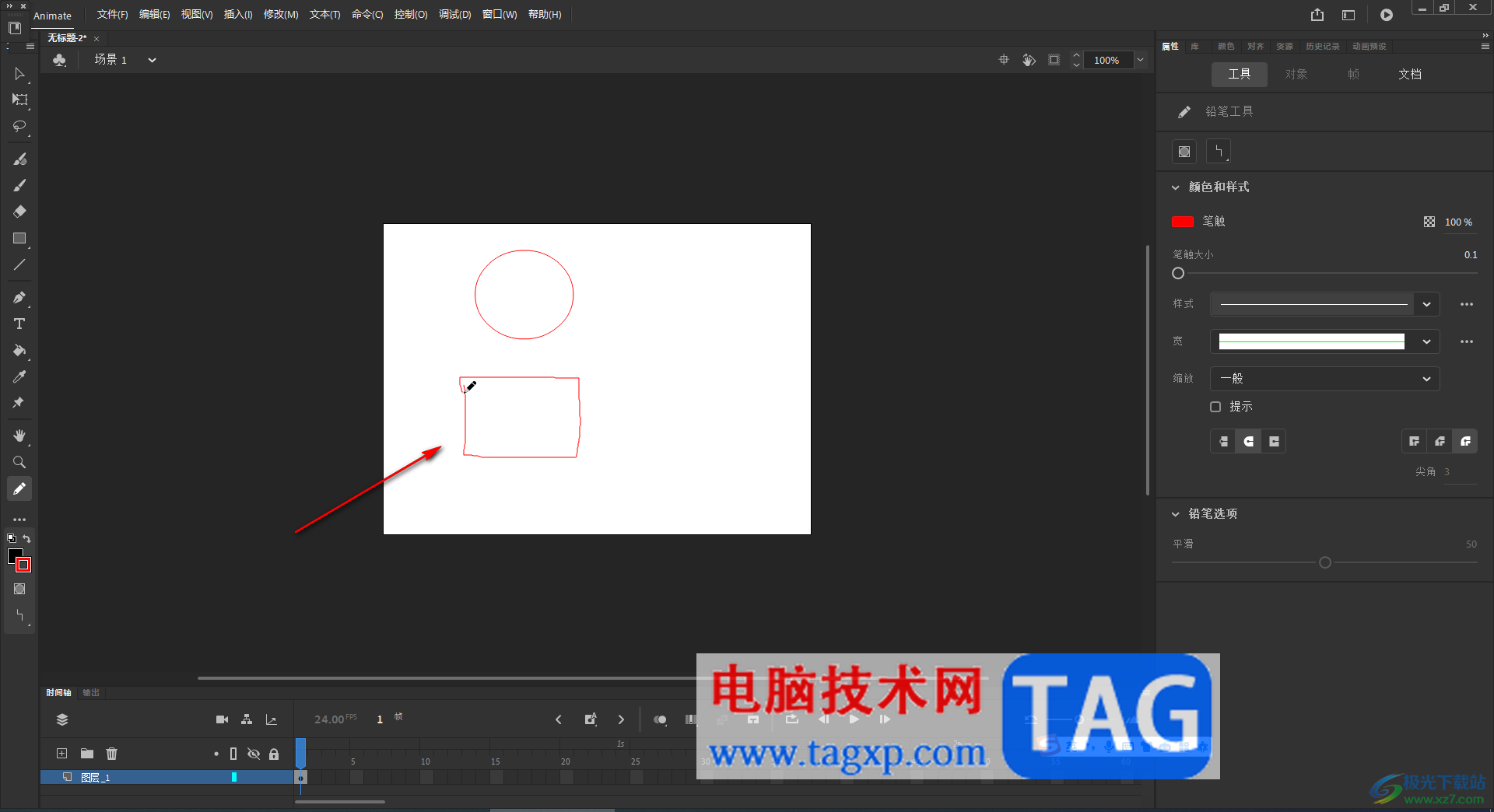Open the 修改(M) menu
This screenshot has width=1494, height=812.
281,15
